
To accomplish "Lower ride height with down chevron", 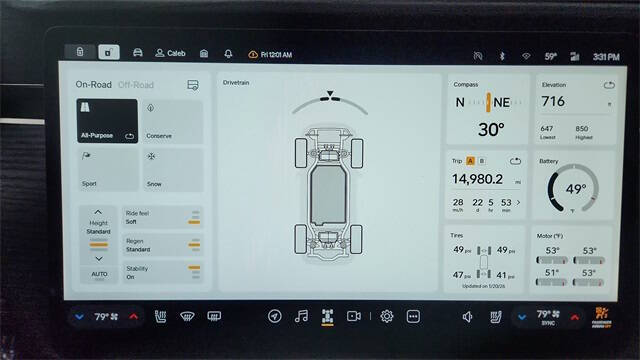I will (99, 259).
